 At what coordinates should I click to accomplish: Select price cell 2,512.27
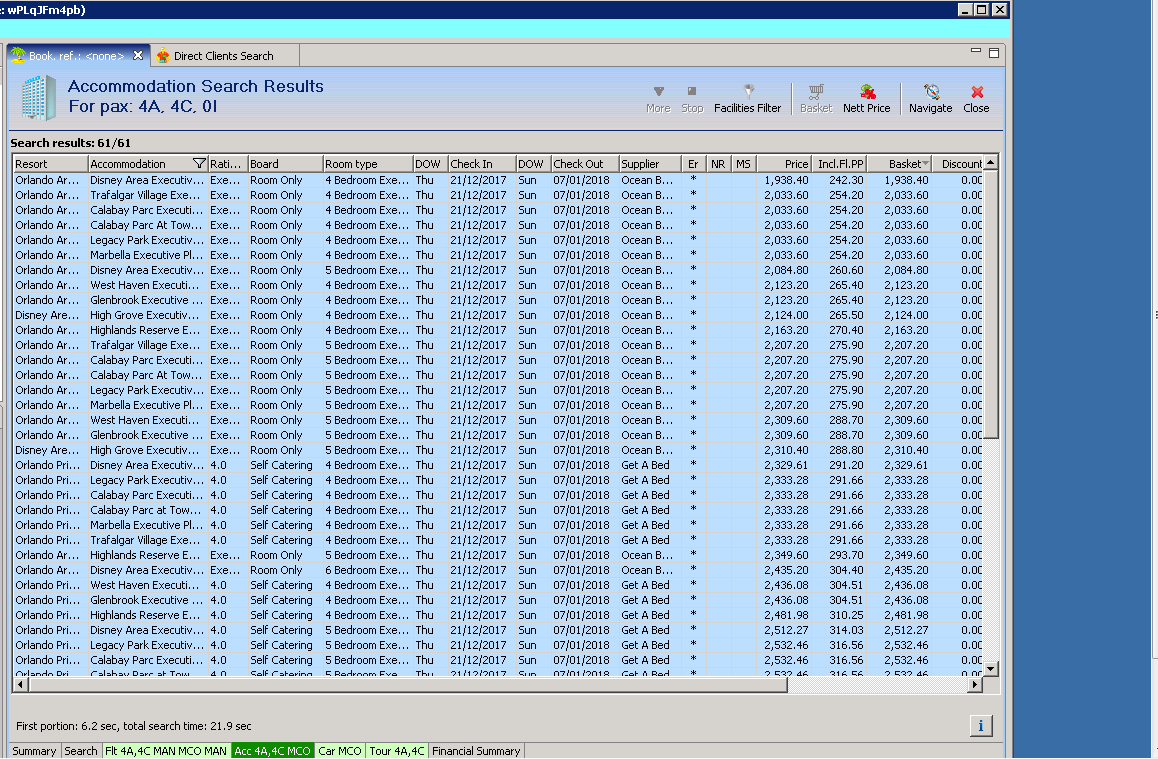[x=784, y=630]
